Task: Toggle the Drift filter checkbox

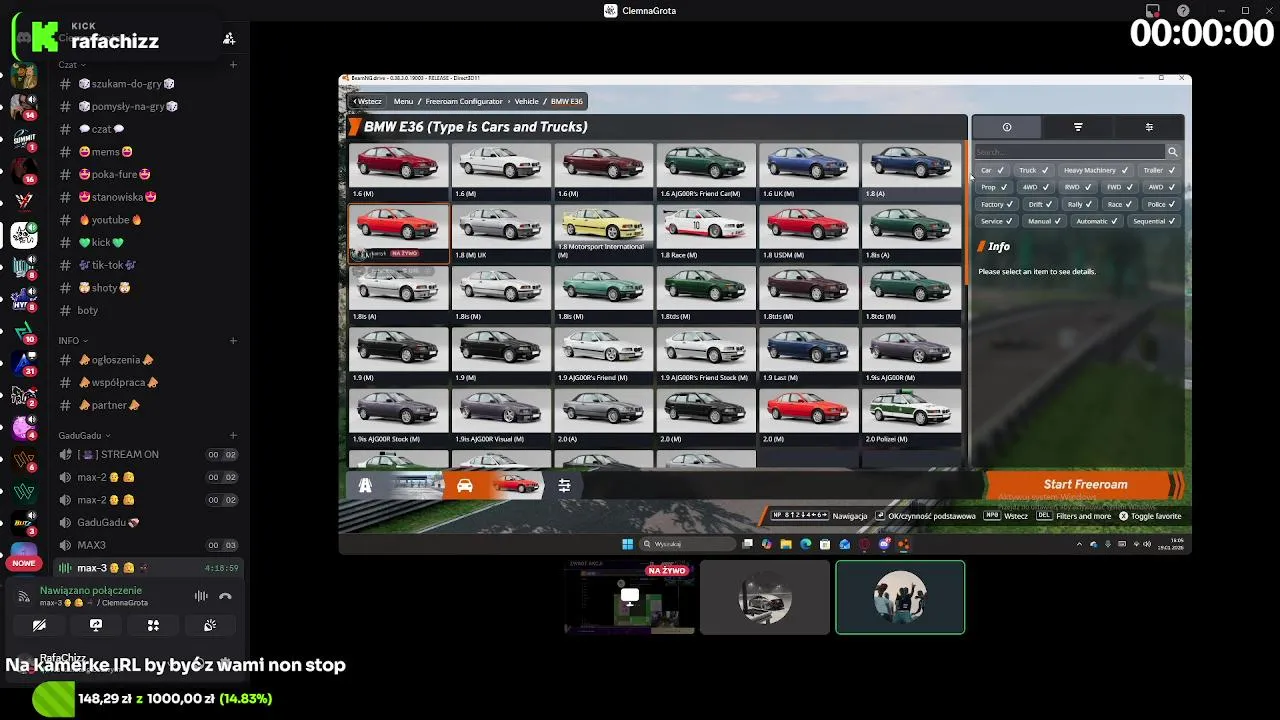Action: [1040, 204]
